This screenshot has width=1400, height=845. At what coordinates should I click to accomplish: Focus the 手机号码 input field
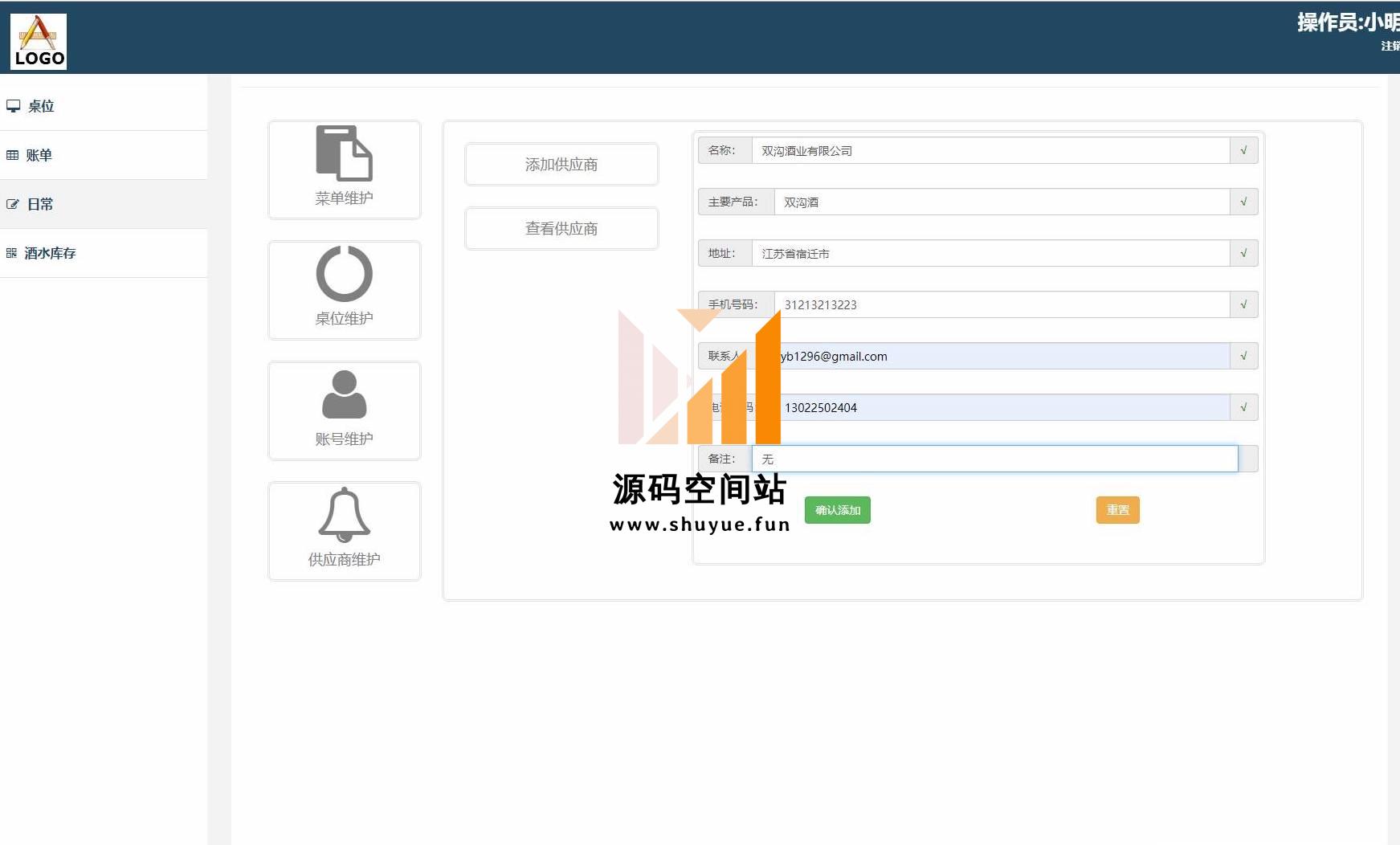point(1002,304)
